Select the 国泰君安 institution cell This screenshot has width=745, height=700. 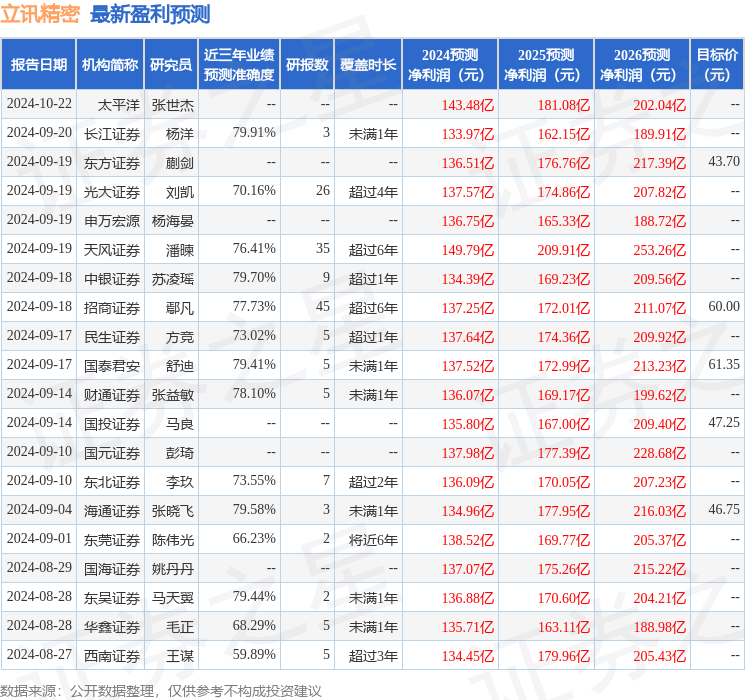click(x=112, y=366)
